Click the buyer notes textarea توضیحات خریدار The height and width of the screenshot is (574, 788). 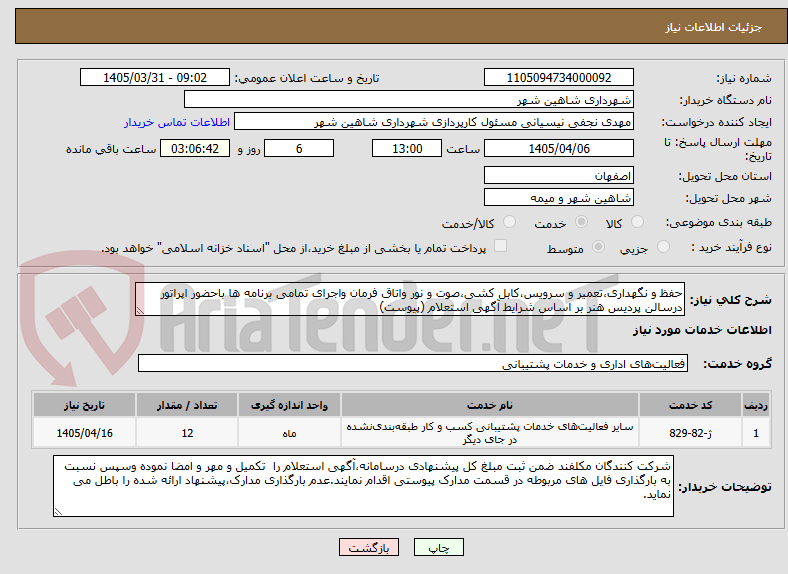pos(363,486)
